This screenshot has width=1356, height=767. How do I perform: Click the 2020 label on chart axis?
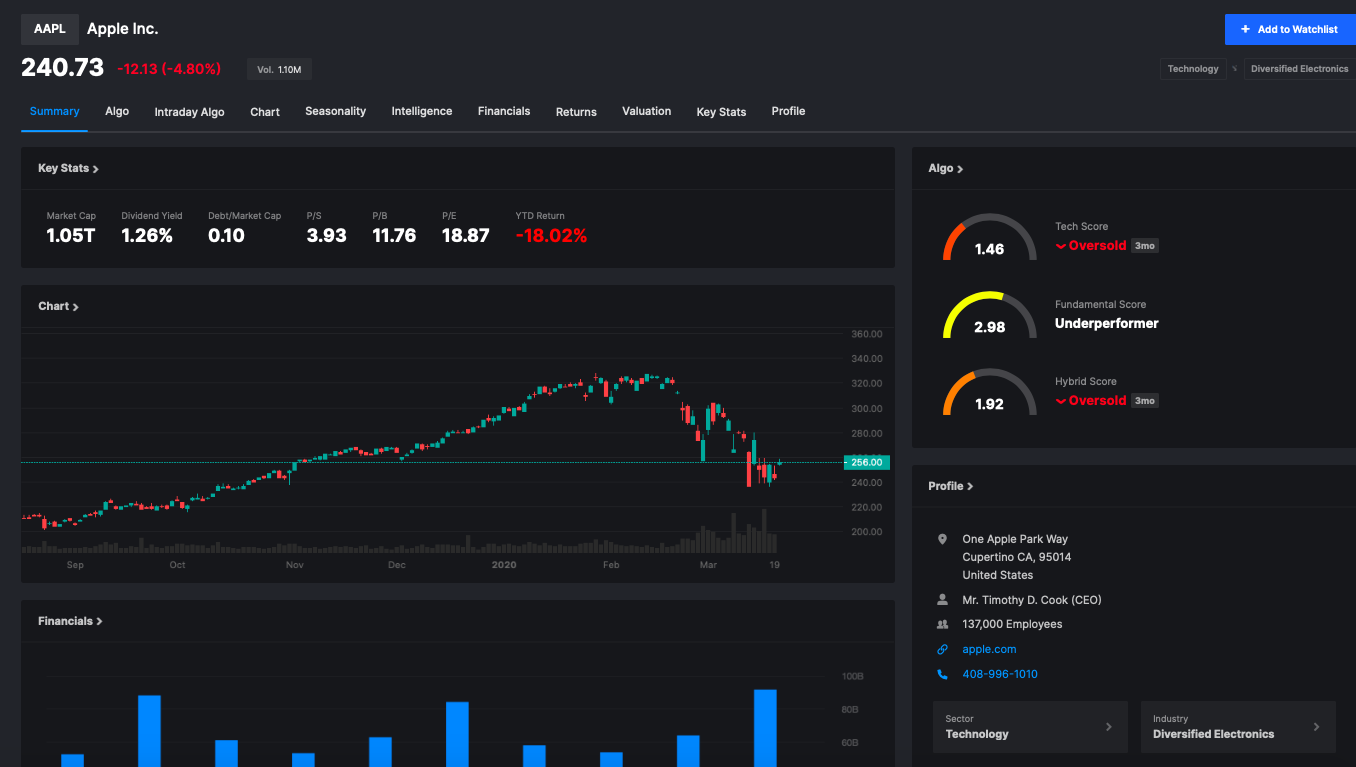[504, 565]
